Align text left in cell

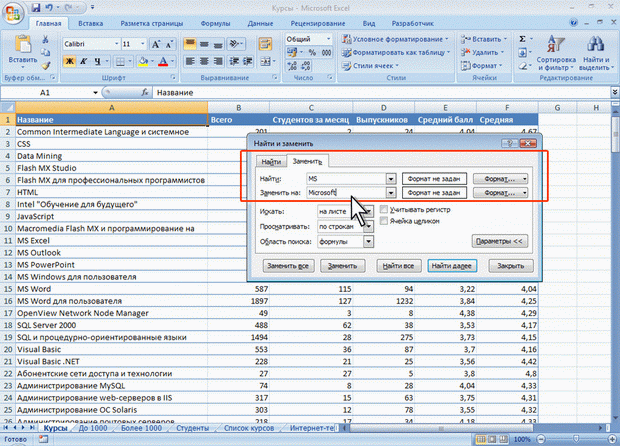point(190,61)
